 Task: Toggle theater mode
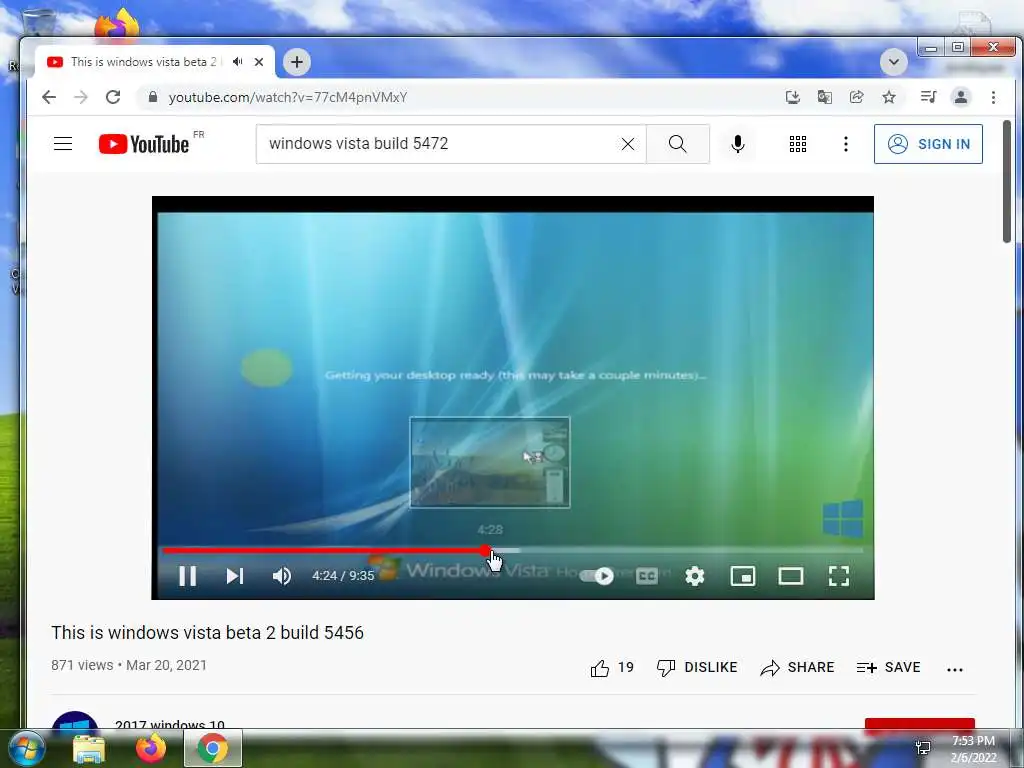[x=791, y=575]
